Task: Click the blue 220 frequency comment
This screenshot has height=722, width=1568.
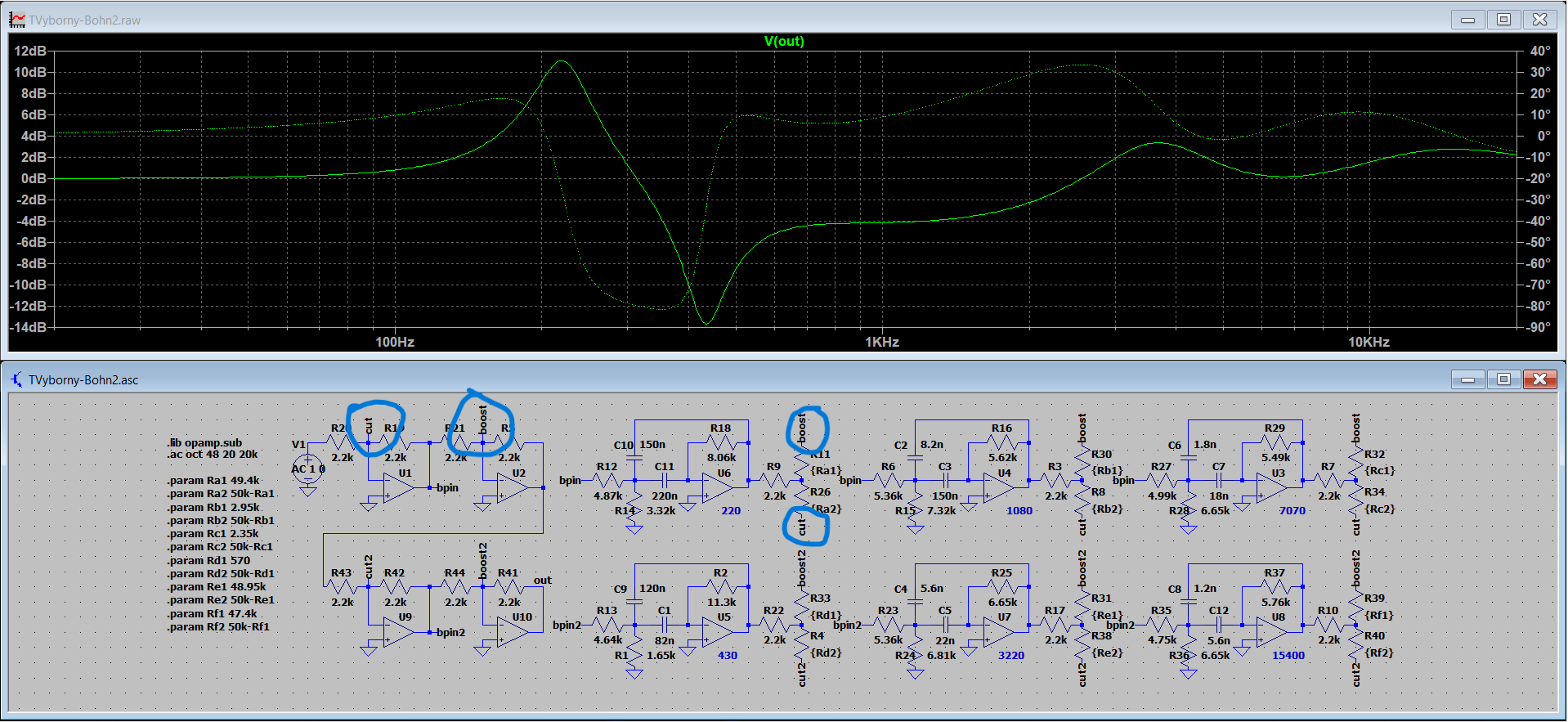Action: [x=731, y=511]
